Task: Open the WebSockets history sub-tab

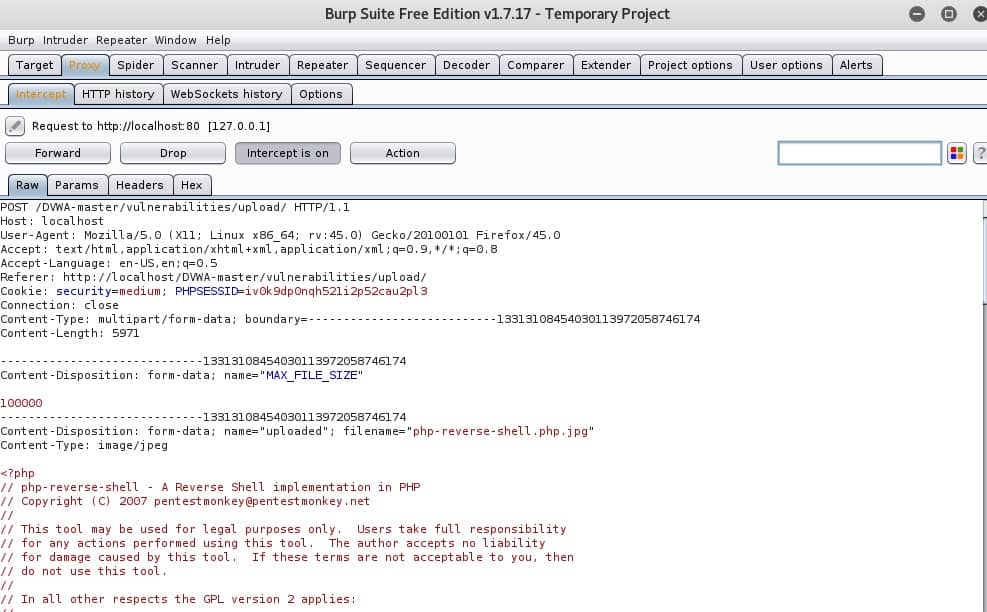Action: point(227,94)
